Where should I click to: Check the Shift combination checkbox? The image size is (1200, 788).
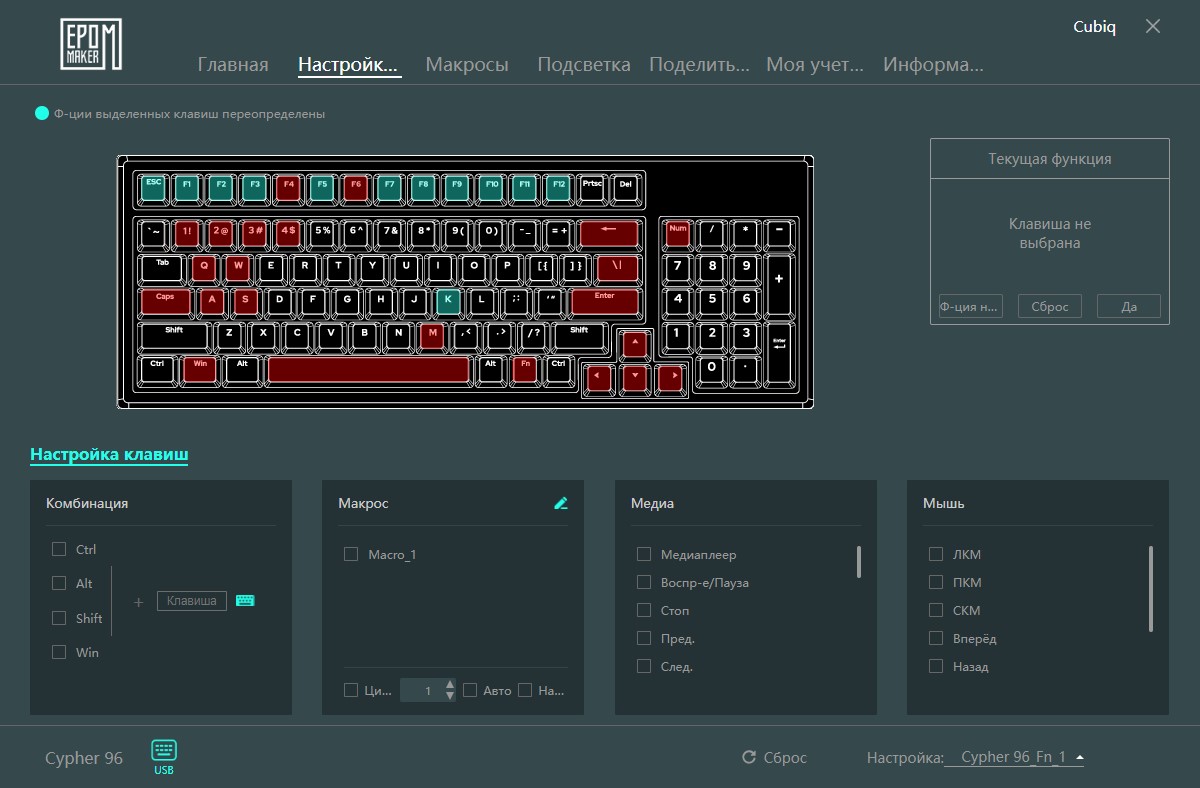[x=59, y=618]
